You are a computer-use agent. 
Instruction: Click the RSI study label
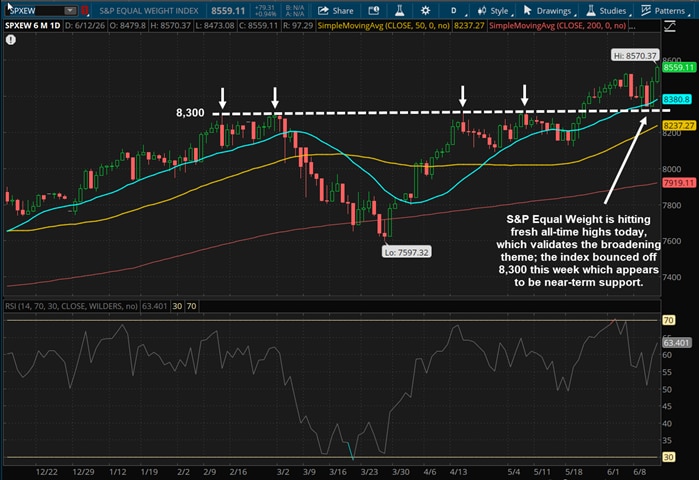pyautogui.click(x=71, y=306)
